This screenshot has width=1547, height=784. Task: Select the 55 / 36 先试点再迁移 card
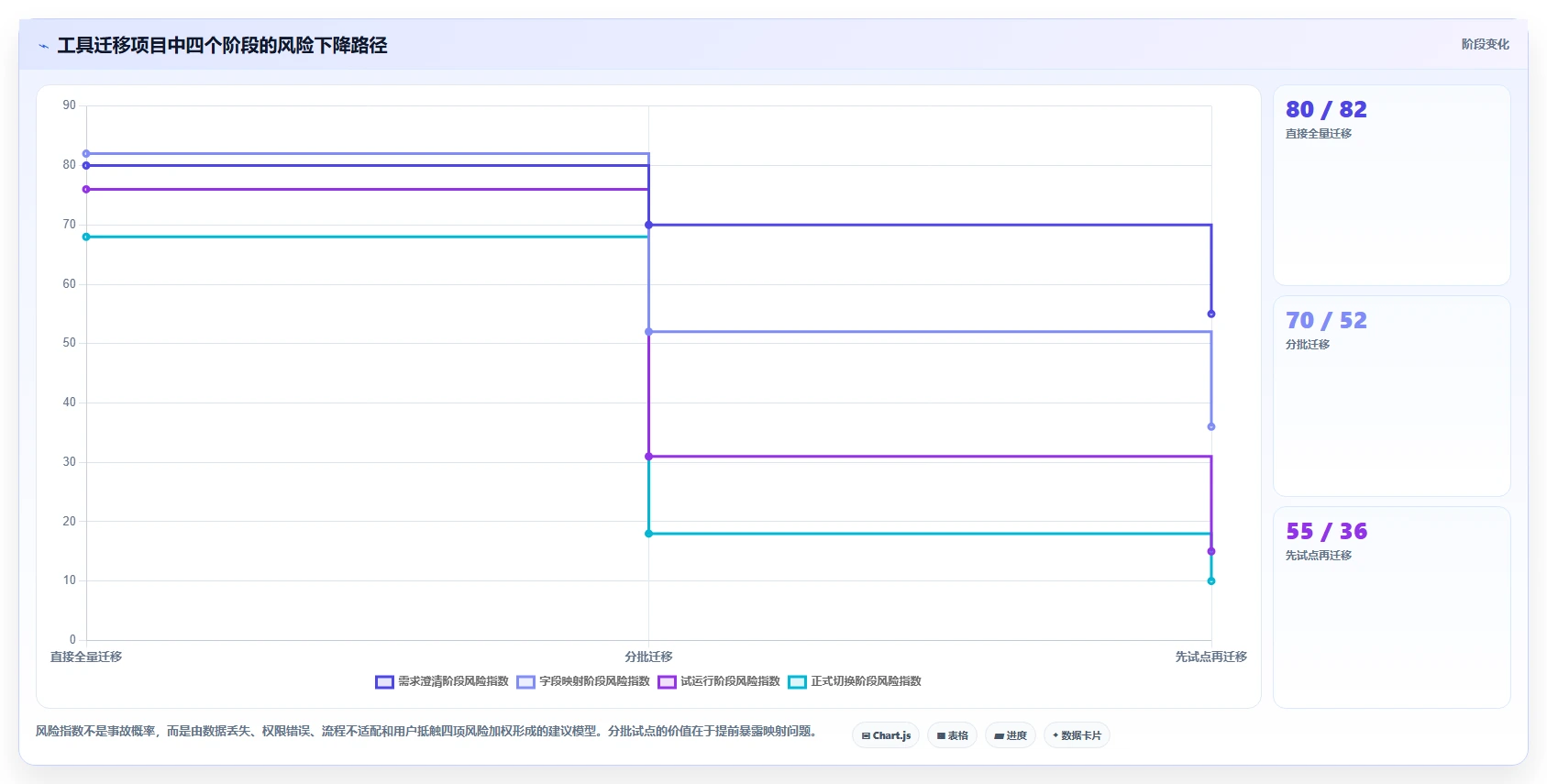tap(1391, 607)
